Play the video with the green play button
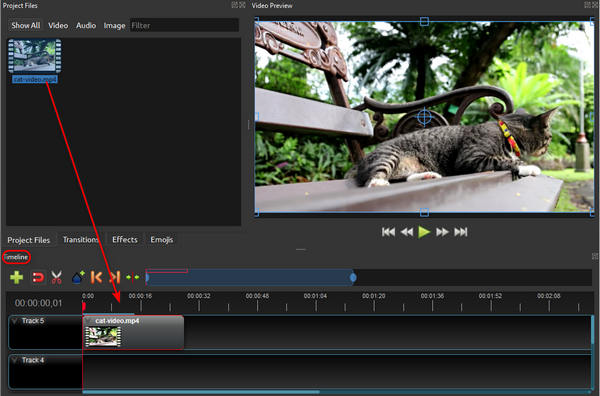The image size is (600, 396). [424, 232]
